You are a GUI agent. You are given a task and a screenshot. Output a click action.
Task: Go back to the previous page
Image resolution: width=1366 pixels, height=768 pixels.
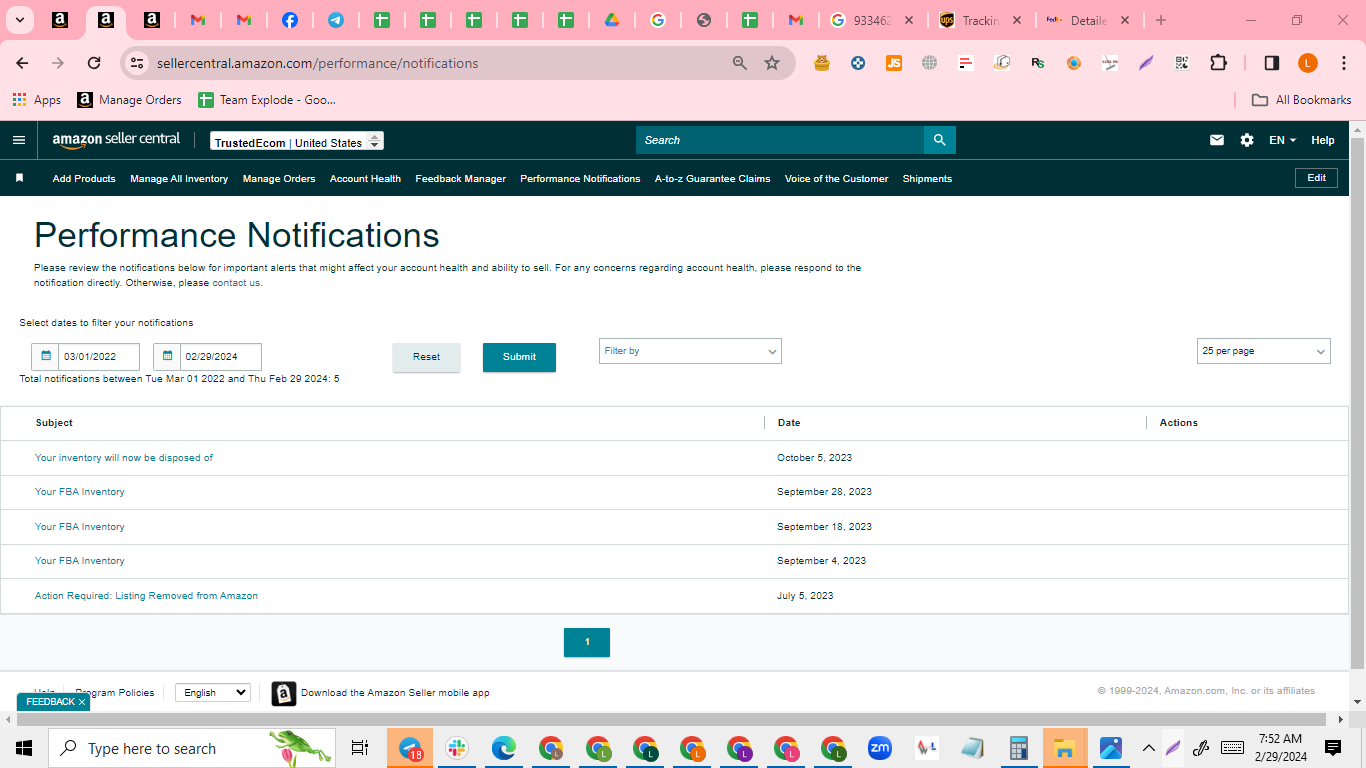[22, 63]
